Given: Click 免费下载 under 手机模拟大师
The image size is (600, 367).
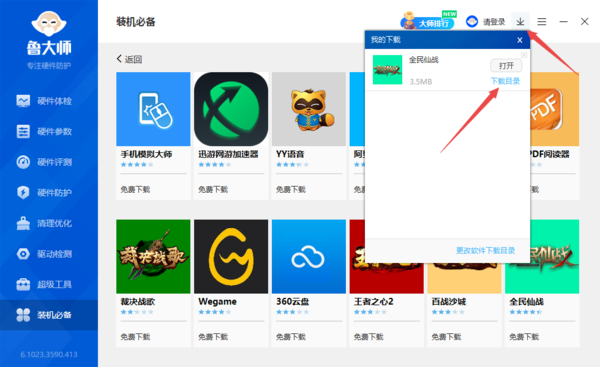Looking at the screenshot, I should [x=135, y=189].
